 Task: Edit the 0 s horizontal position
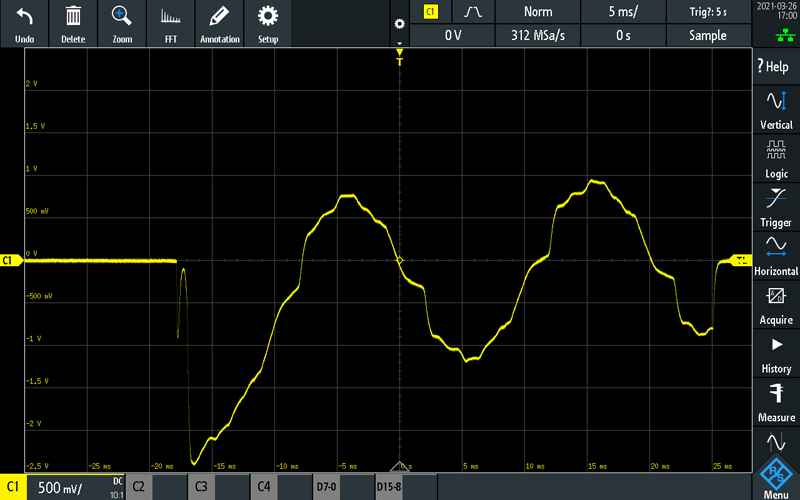tap(623, 35)
